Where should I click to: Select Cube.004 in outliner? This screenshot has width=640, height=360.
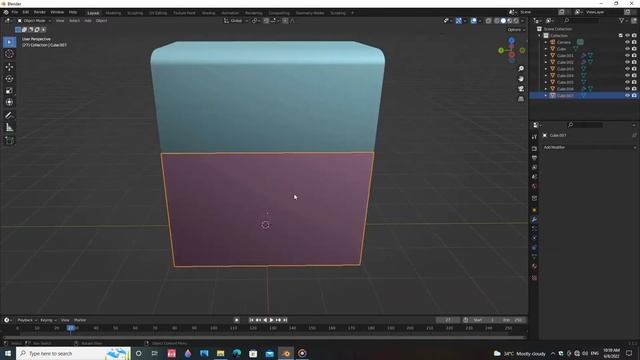(x=565, y=76)
